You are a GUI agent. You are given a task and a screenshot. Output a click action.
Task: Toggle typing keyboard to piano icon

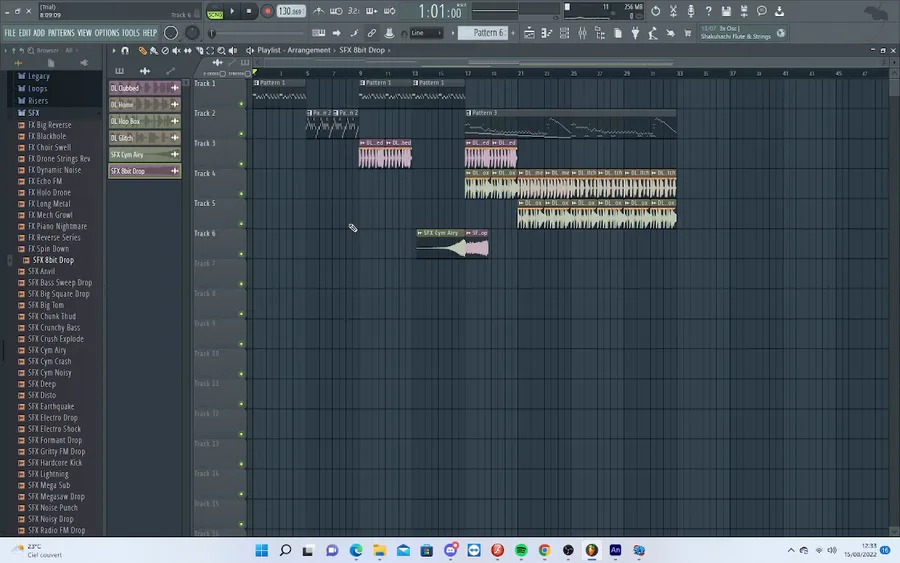coord(319,33)
